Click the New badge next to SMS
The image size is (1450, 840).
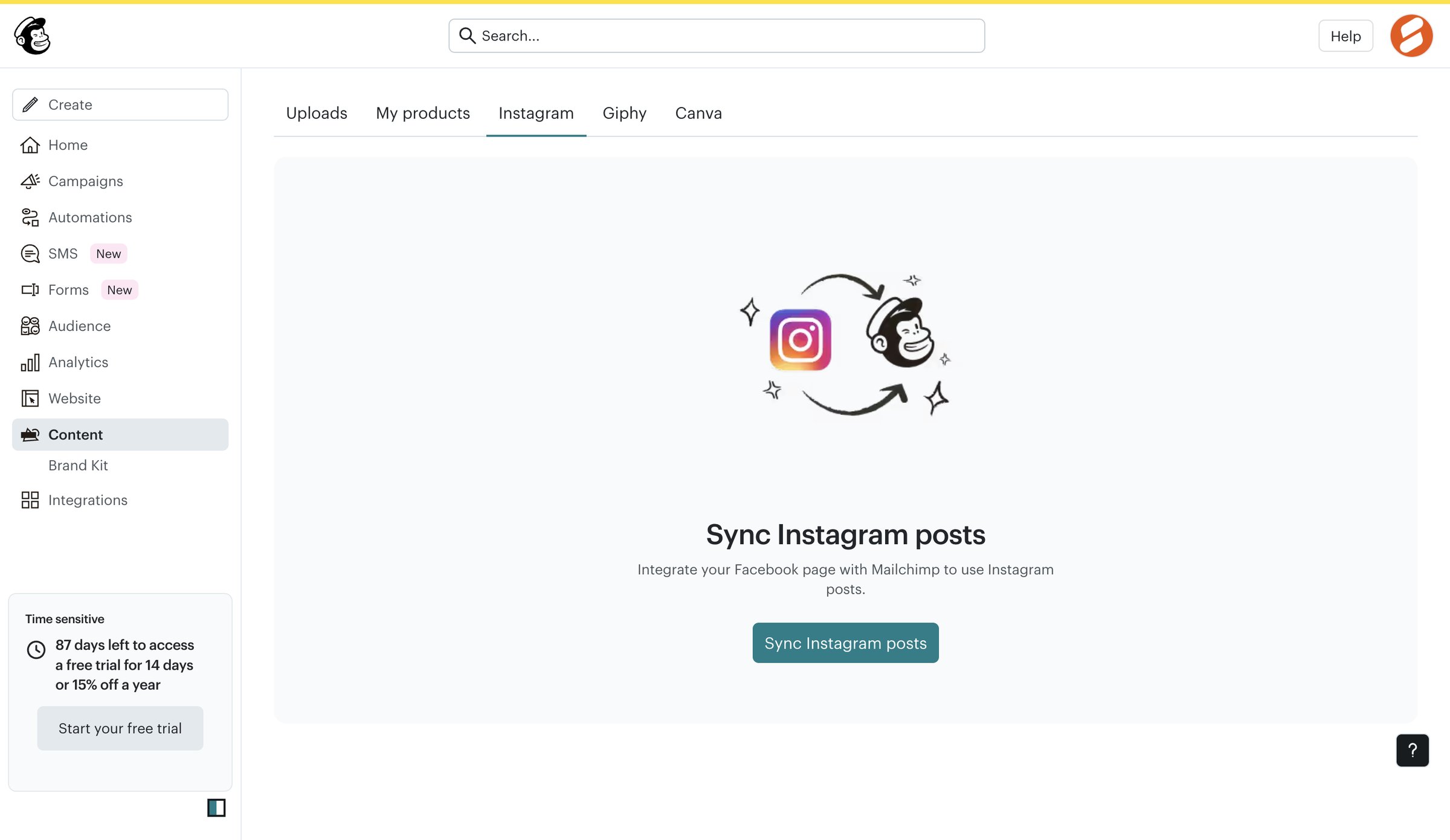click(x=109, y=254)
